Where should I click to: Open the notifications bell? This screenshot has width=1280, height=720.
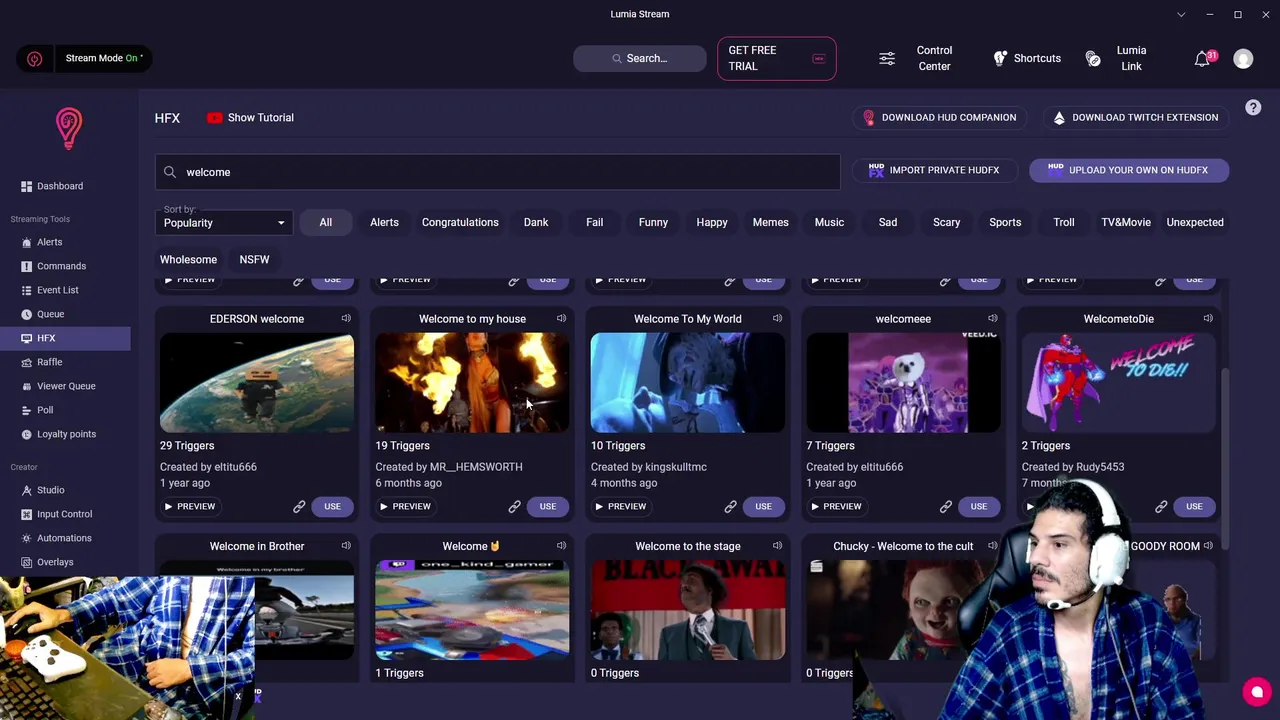[x=1202, y=59]
